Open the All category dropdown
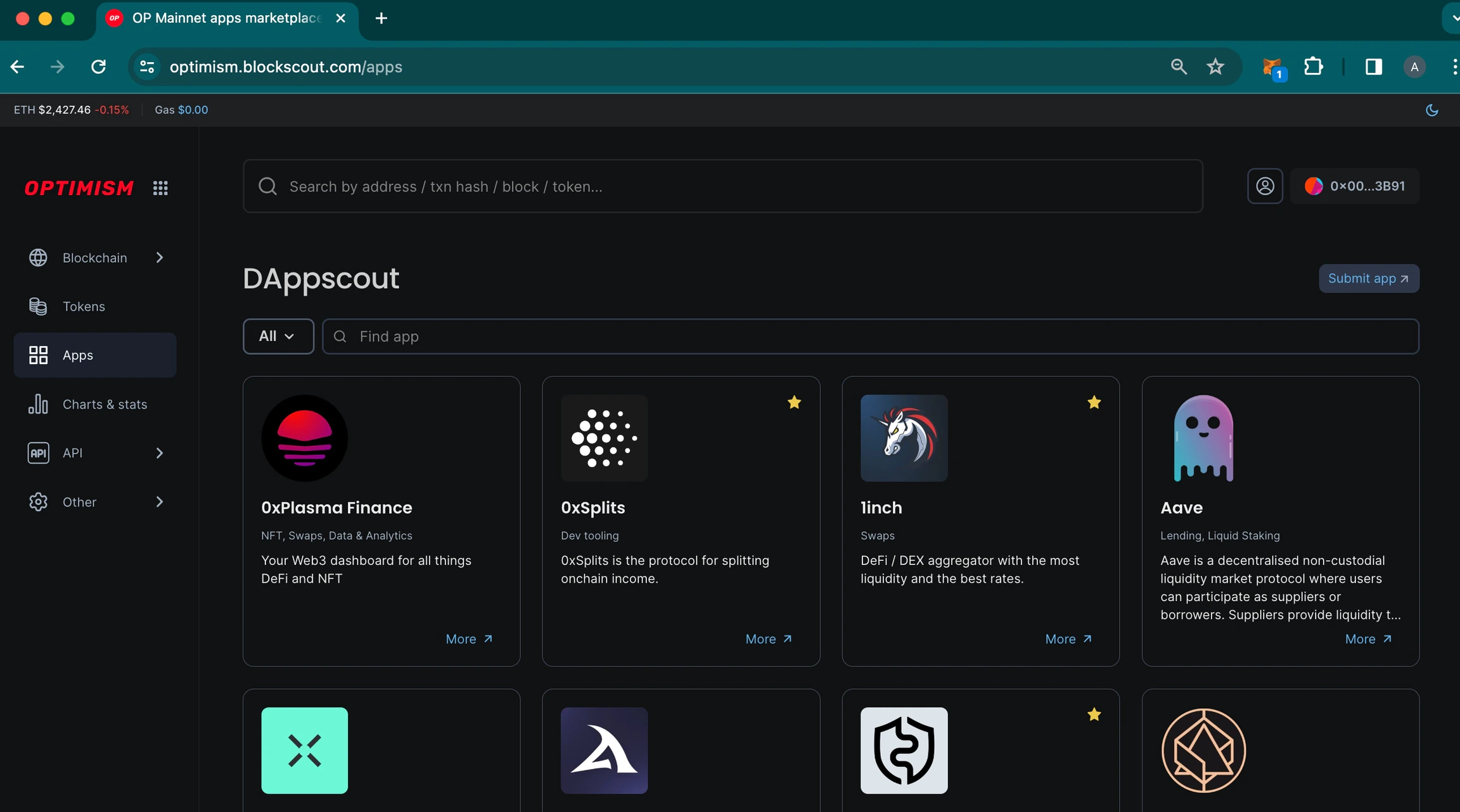 pyautogui.click(x=278, y=336)
